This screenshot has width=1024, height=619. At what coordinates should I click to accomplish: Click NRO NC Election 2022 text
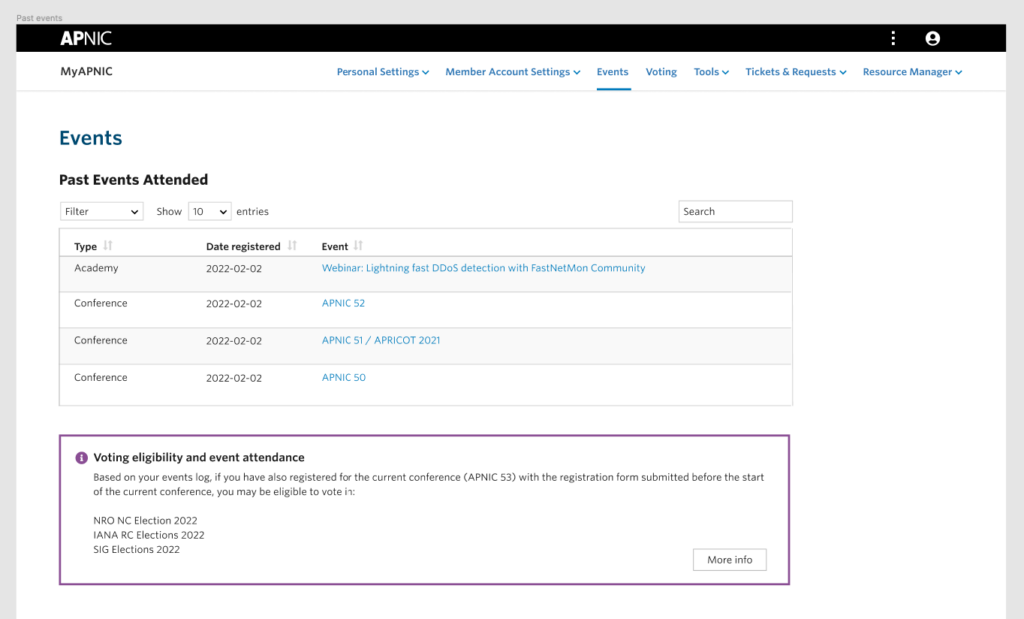(x=145, y=520)
